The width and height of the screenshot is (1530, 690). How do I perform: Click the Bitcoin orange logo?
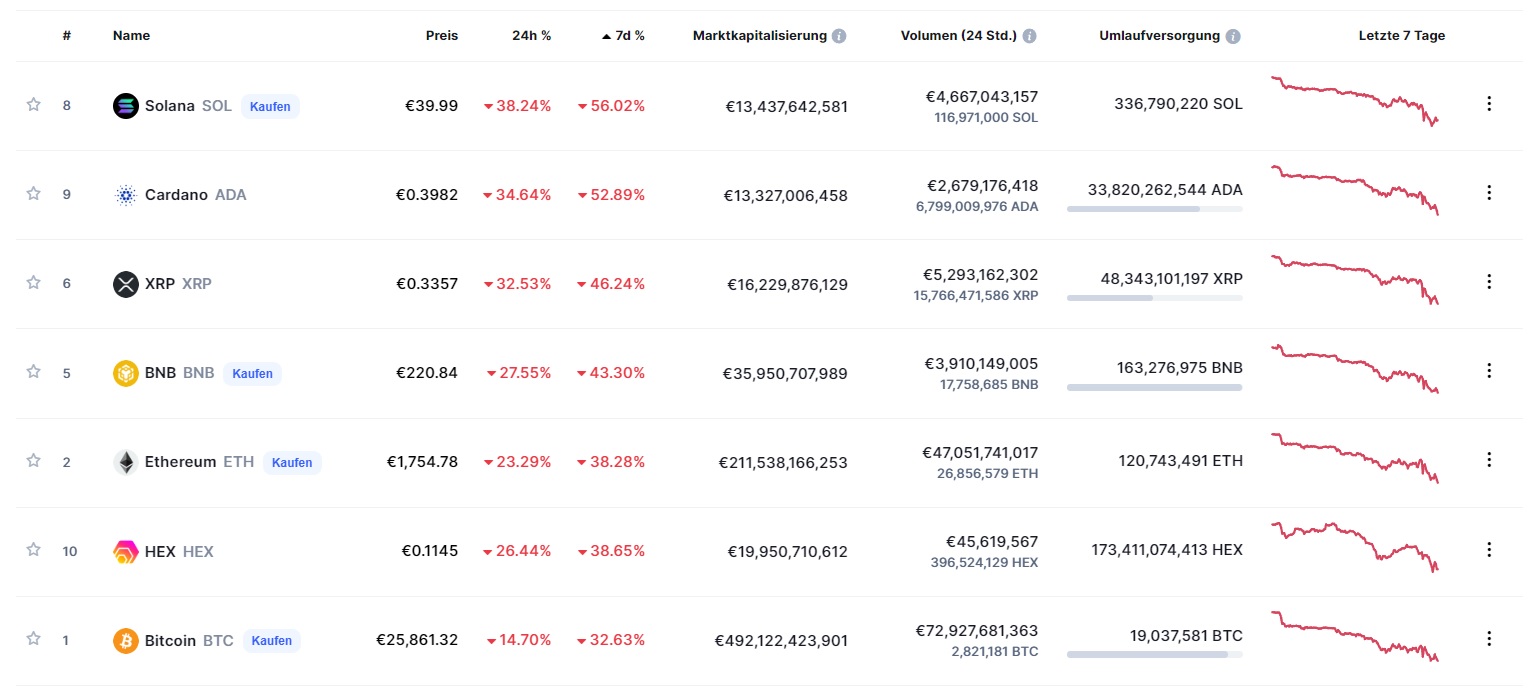(x=125, y=640)
